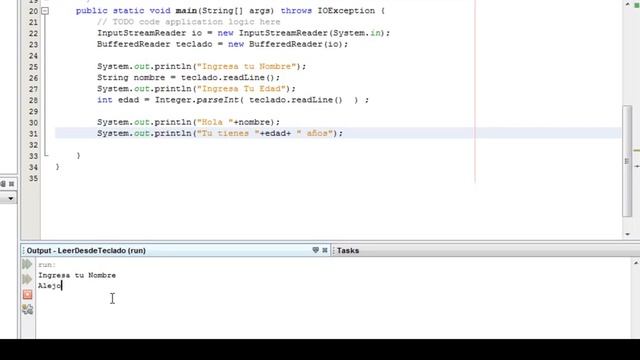Click the Integer.parseInt call on line 28
This screenshot has height=360, width=640.
199,100
